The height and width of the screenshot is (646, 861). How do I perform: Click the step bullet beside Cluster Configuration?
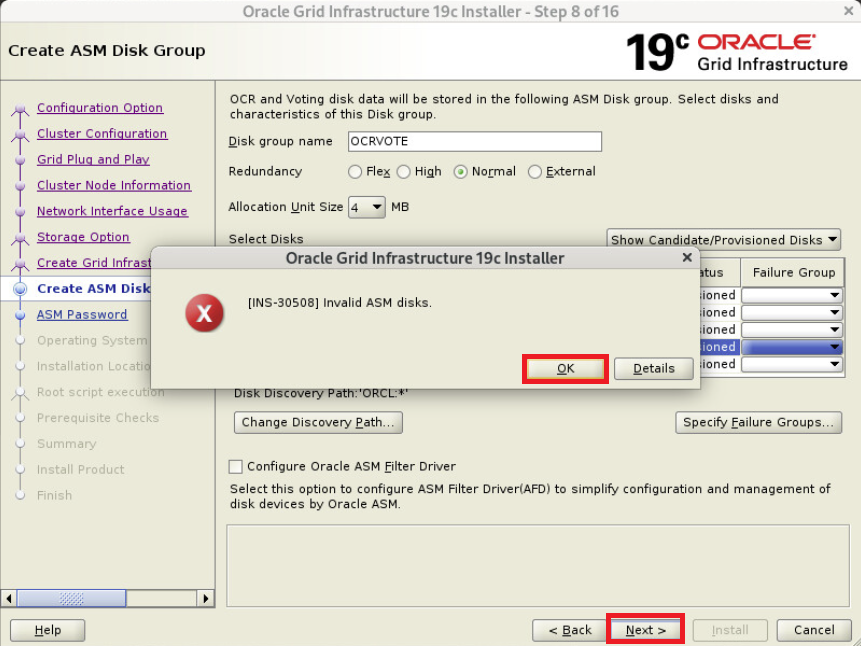click(20, 134)
